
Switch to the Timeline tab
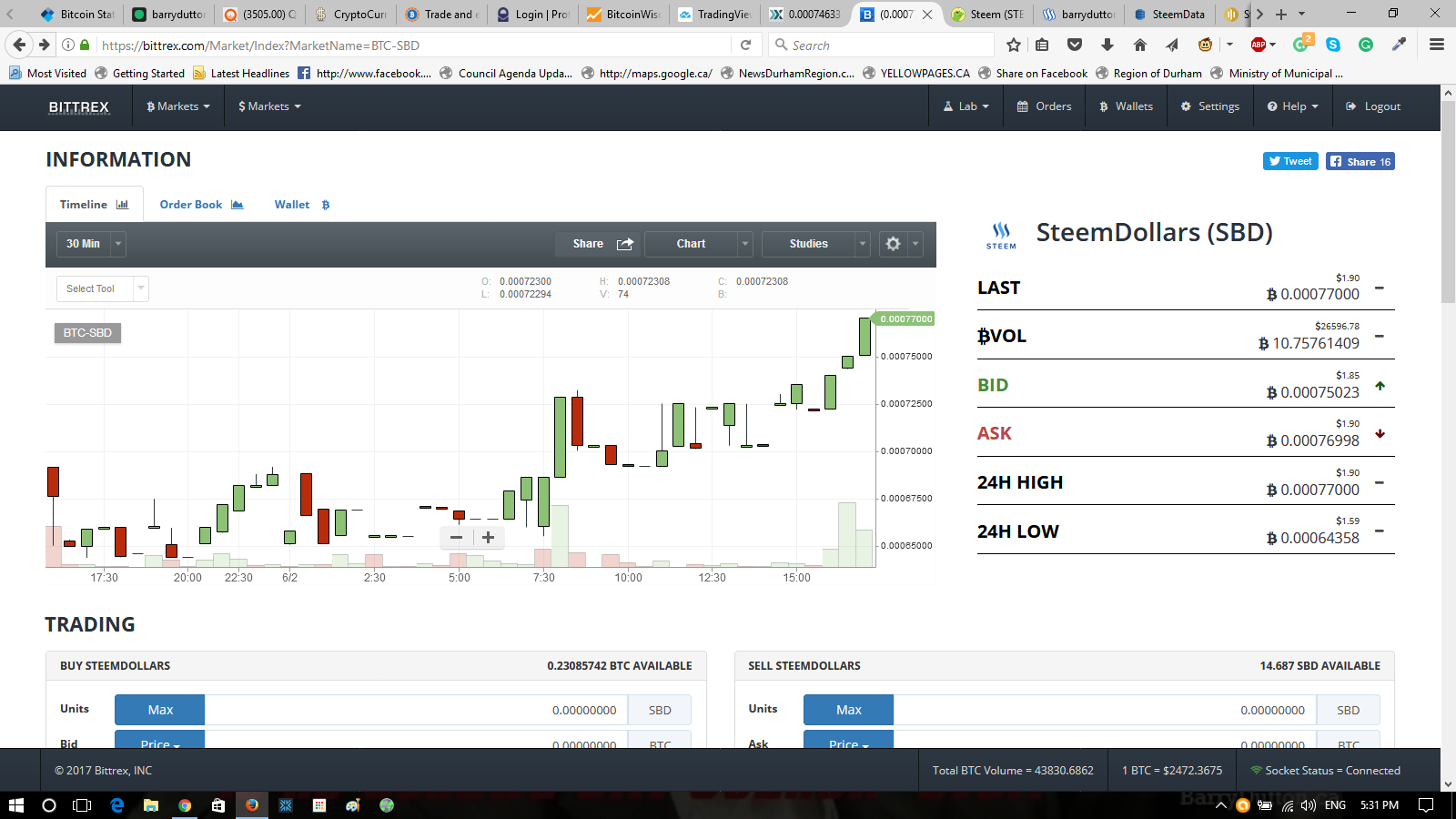(x=94, y=205)
